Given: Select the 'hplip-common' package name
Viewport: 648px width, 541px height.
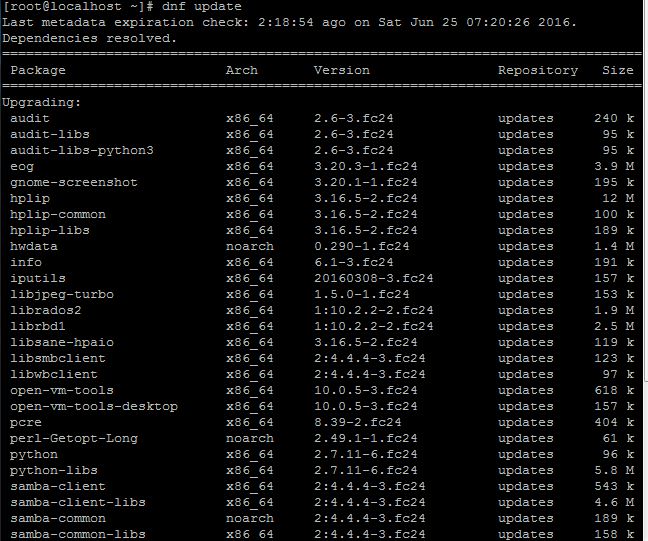Looking at the screenshot, I should [x=58, y=214].
